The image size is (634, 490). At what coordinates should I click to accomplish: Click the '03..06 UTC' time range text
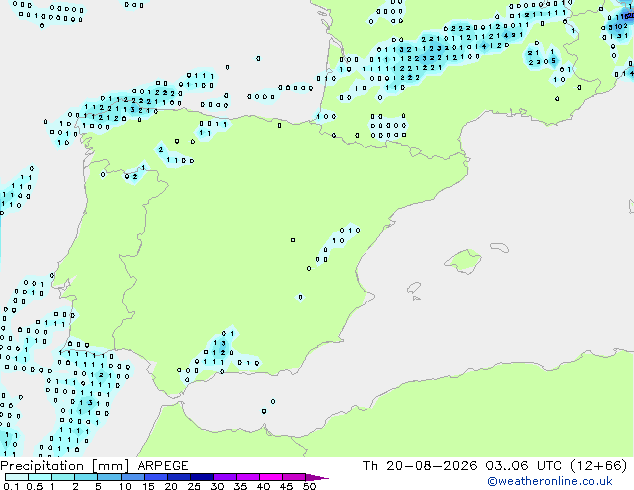(524, 466)
